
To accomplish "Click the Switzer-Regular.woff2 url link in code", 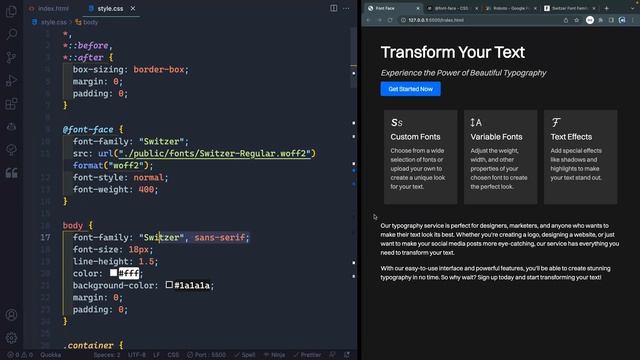I will [x=214, y=153].
